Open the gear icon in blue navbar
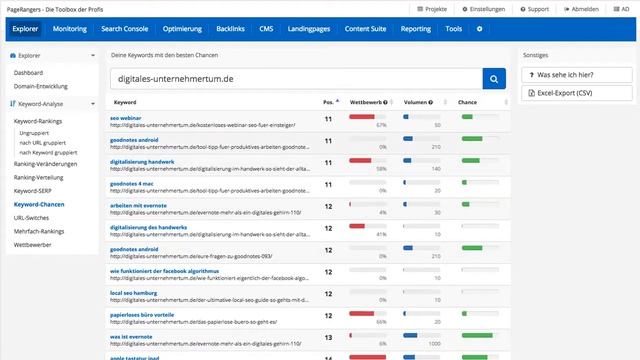The width and height of the screenshot is (640, 360). [x=480, y=29]
